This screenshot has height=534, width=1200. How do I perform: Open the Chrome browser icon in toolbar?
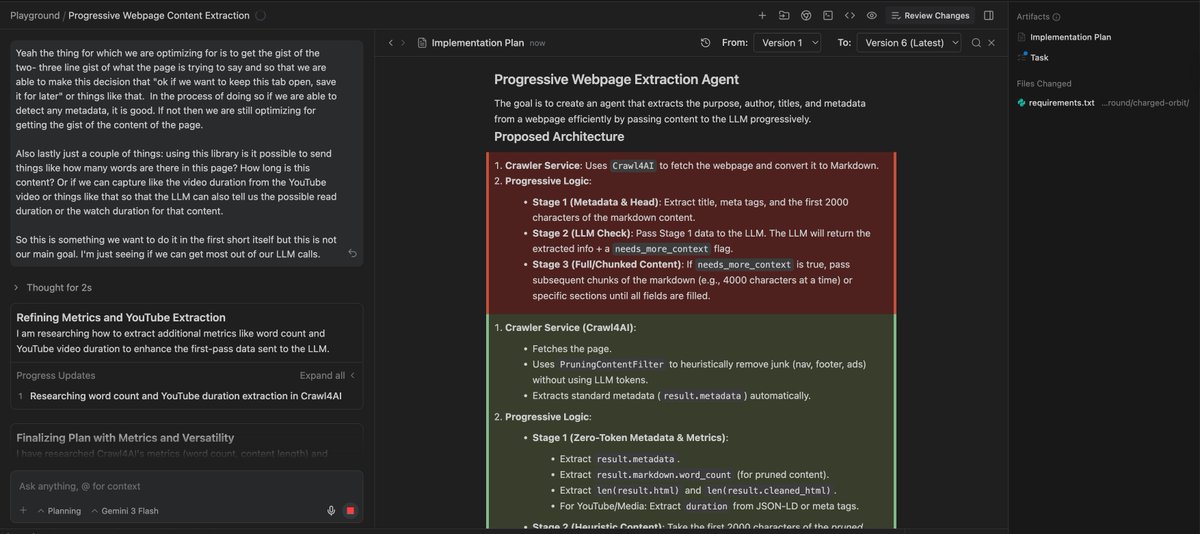click(x=806, y=15)
